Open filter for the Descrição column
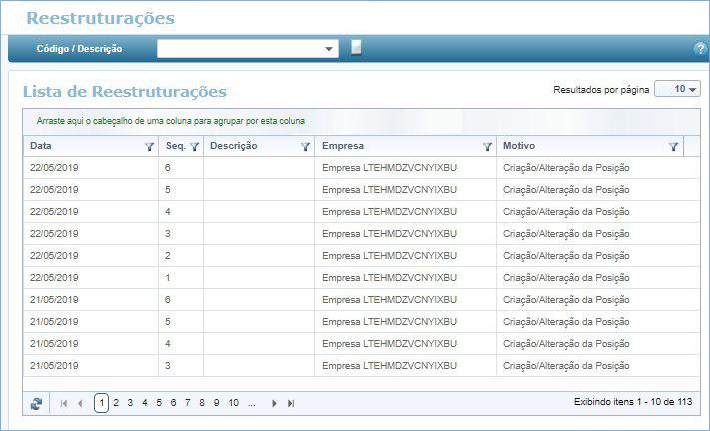 point(305,146)
